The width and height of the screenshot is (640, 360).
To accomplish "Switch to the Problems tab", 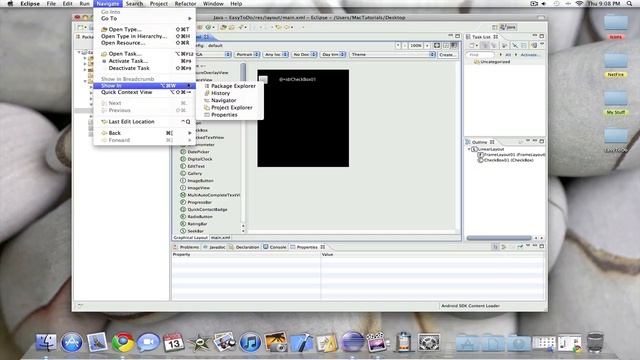I will pos(186,247).
